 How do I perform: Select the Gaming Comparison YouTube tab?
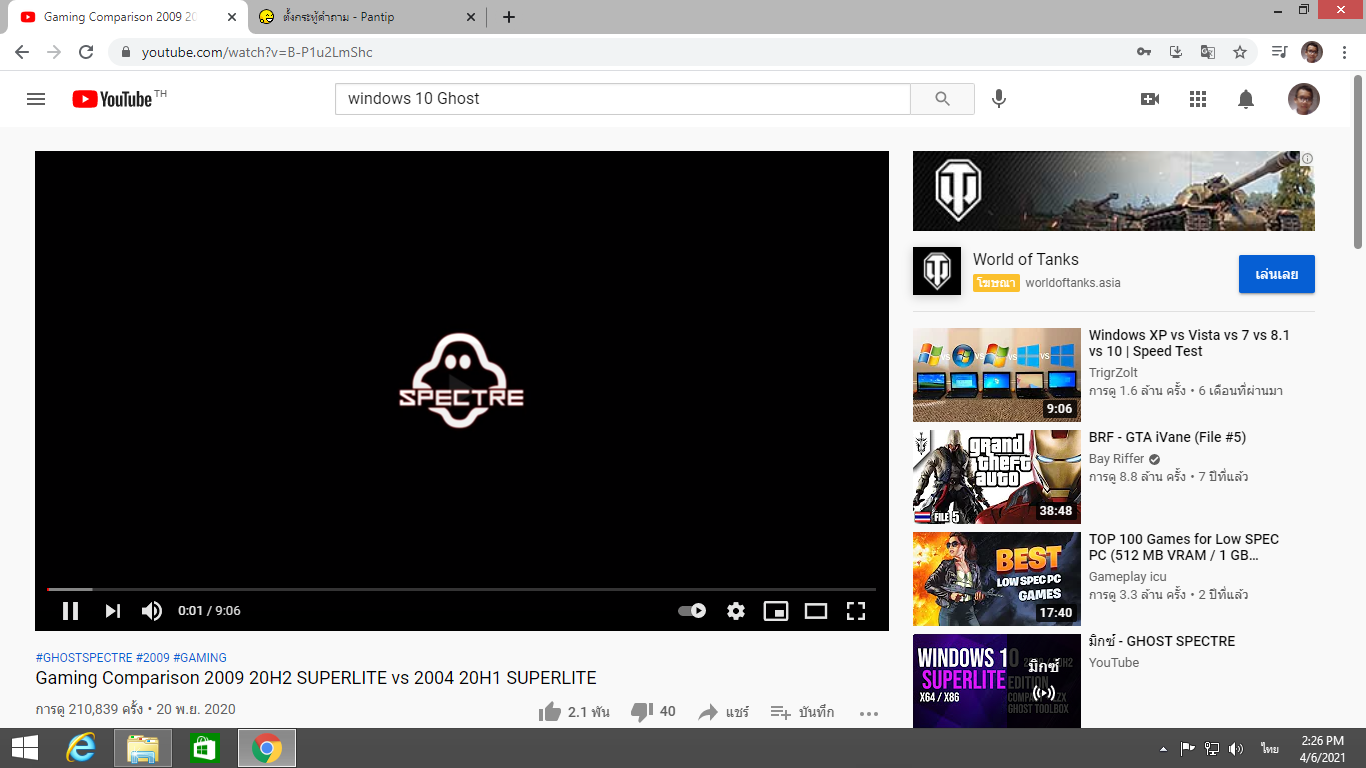[x=125, y=17]
